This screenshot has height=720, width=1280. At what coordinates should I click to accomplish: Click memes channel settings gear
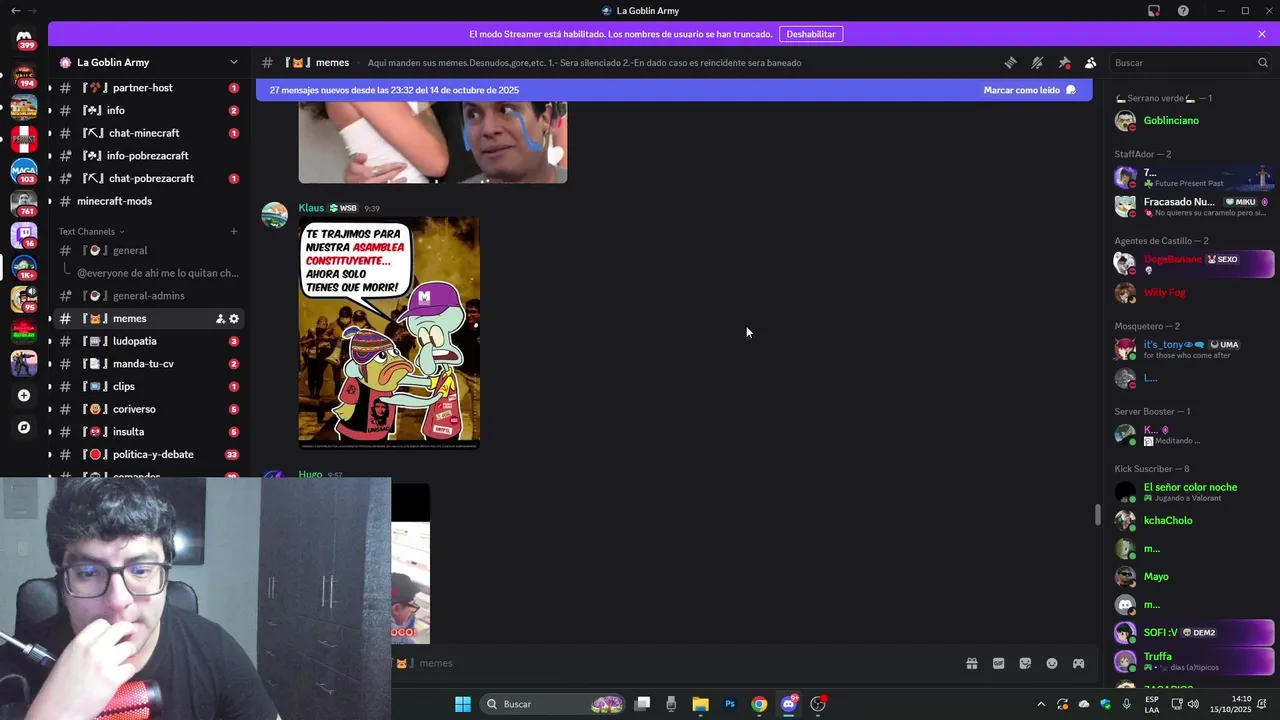[234, 319]
